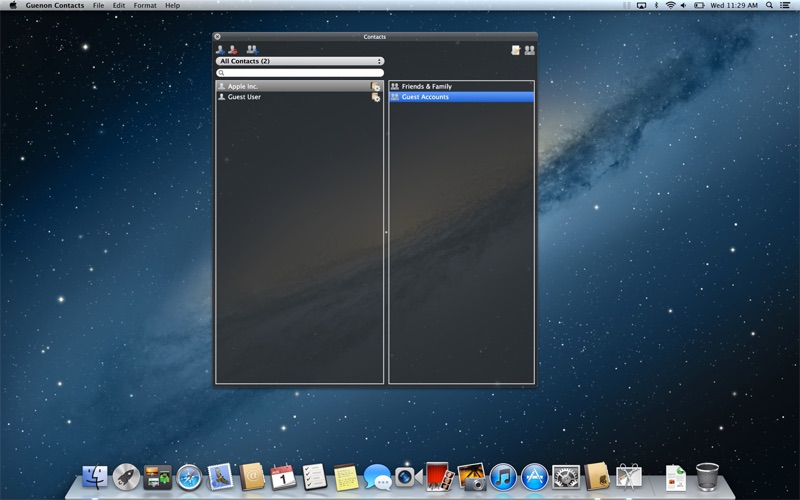Viewport: 800px width, 500px height.
Task: Click the edit note icon
Action: click(515, 49)
